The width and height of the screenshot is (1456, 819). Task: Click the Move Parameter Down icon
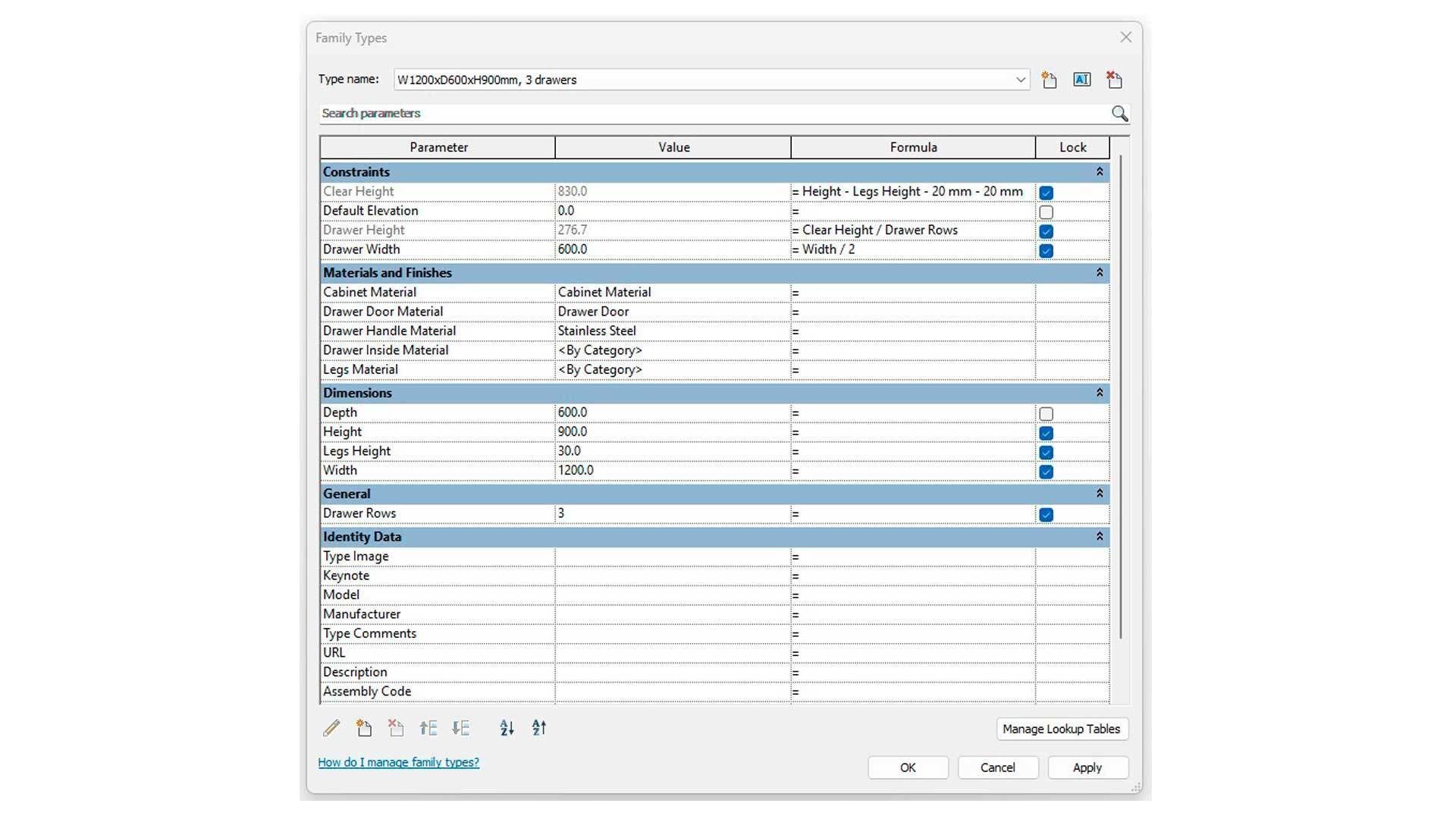460,728
